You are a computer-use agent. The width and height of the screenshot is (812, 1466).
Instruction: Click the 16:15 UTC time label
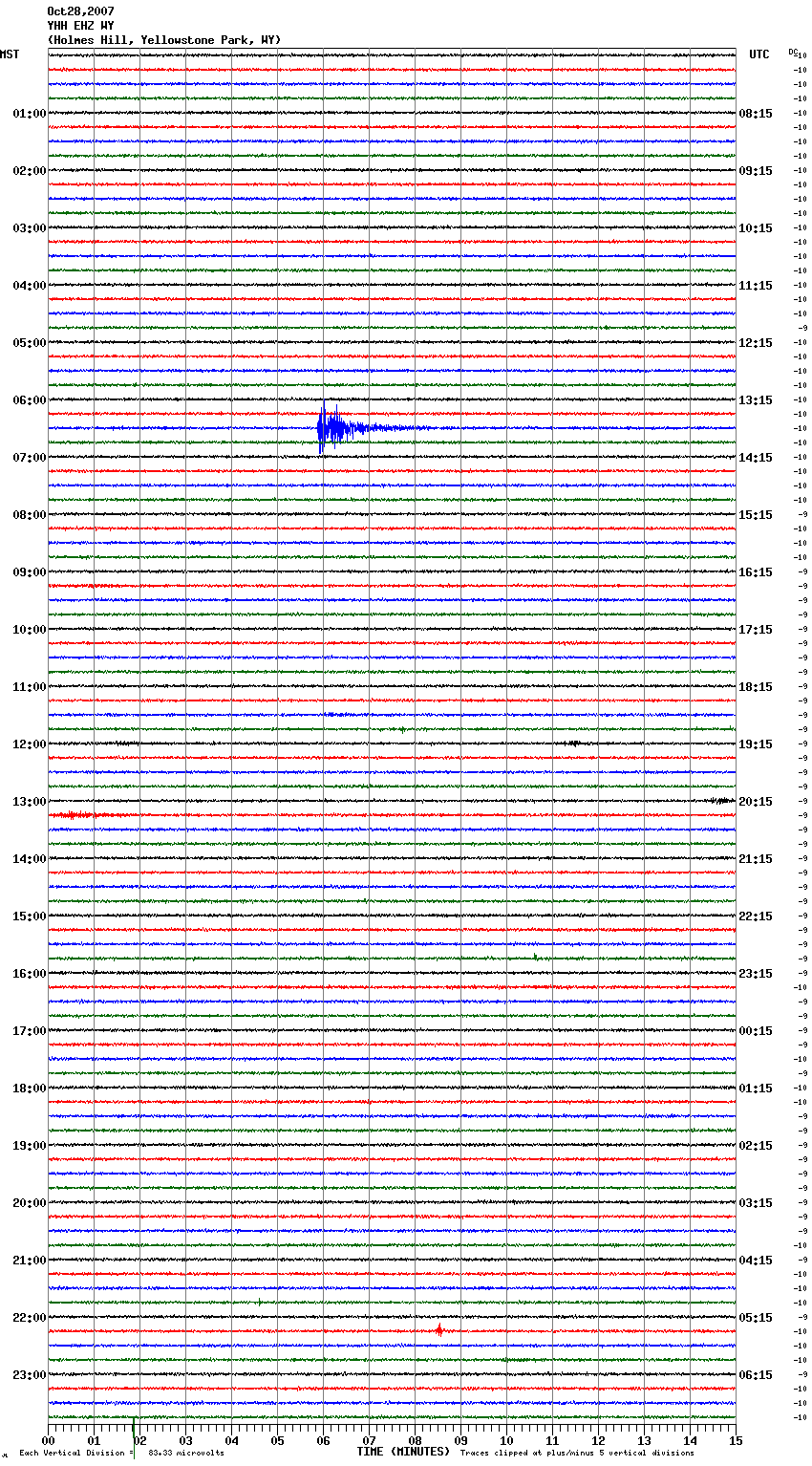[x=756, y=572]
